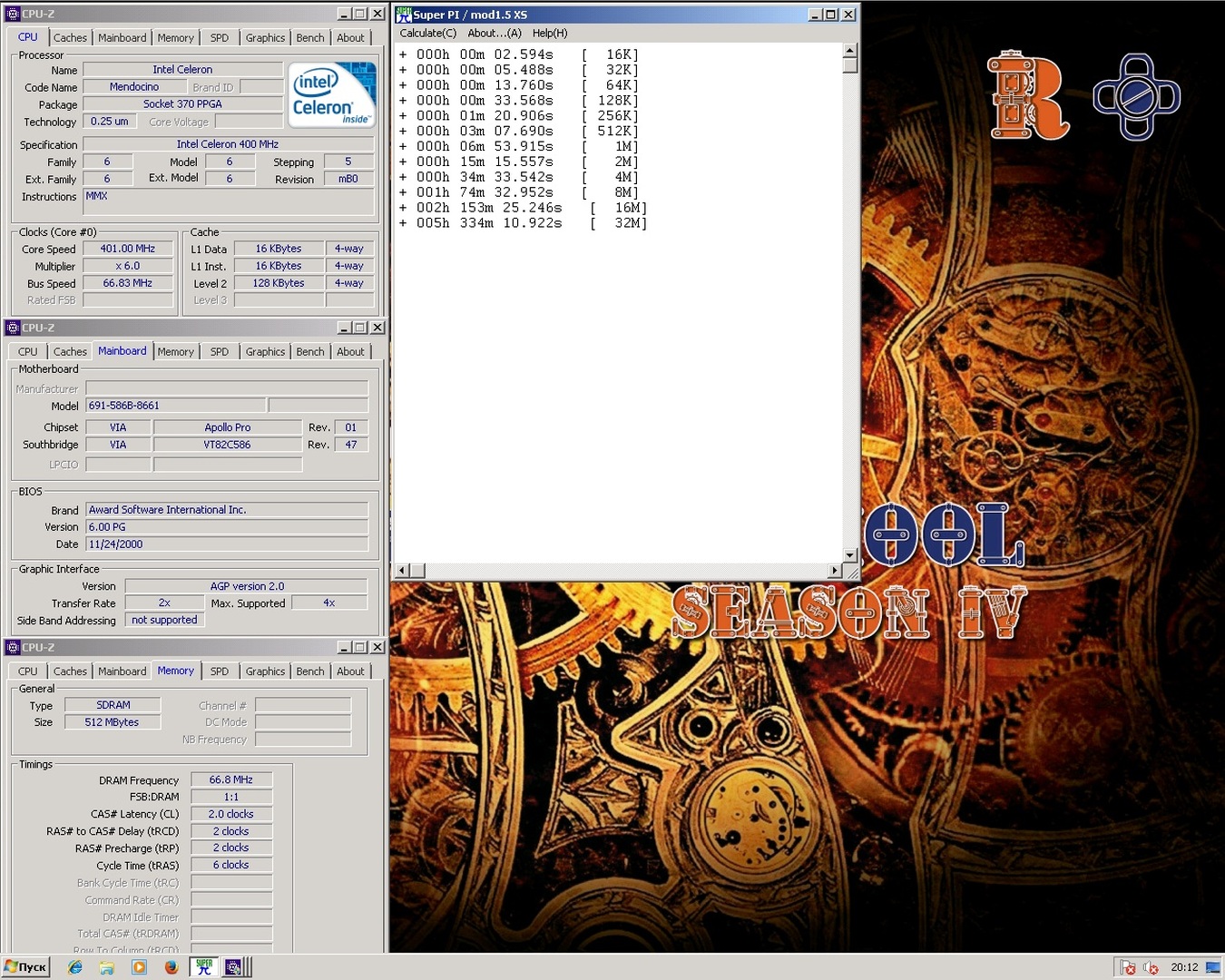
Task: Select SPD tab in bottom CPU-Z window
Action: point(220,671)
